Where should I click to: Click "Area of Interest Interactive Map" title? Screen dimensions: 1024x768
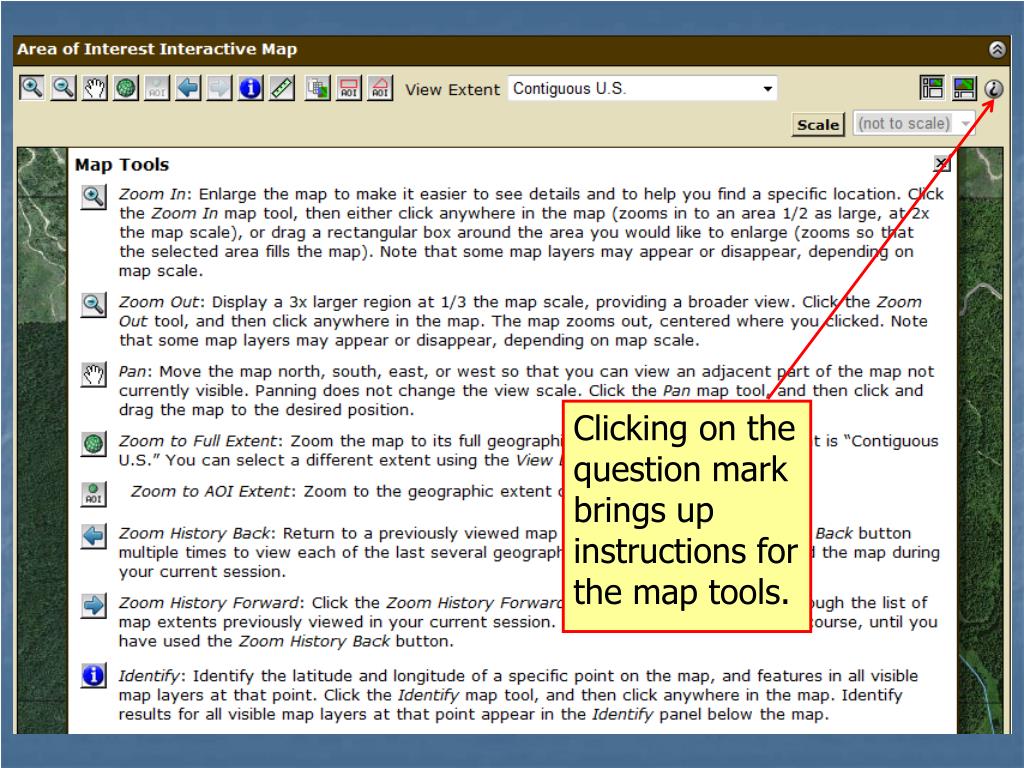point(157,49)
